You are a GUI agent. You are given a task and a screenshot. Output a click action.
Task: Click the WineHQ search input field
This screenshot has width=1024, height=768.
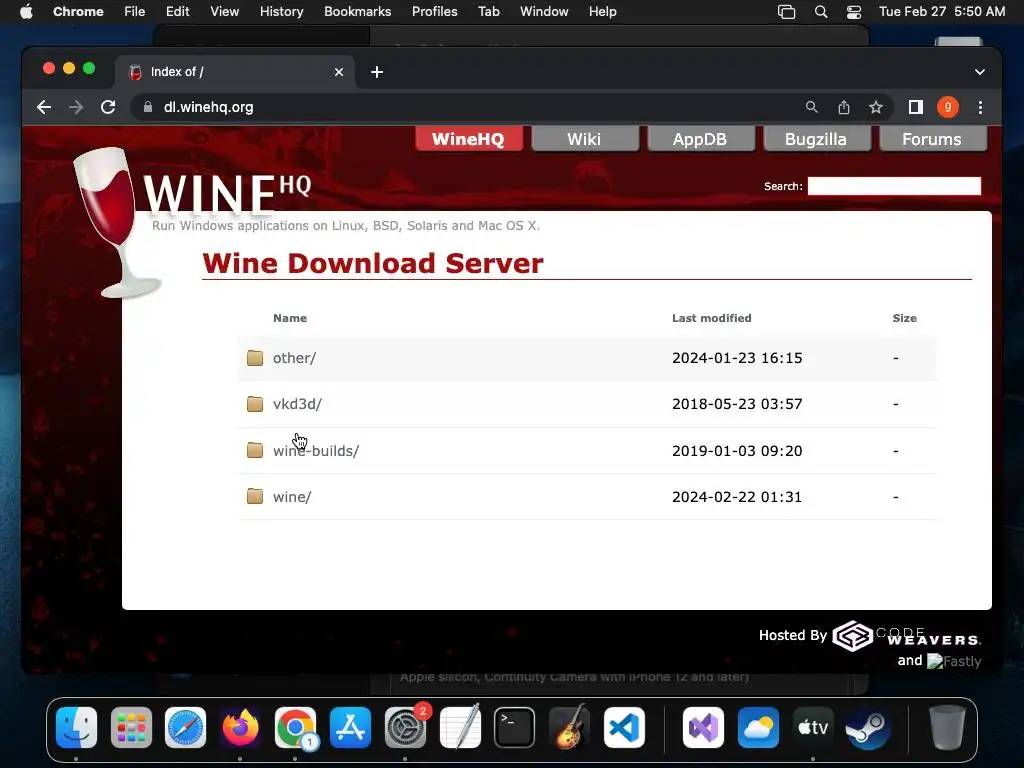(894, 186)
